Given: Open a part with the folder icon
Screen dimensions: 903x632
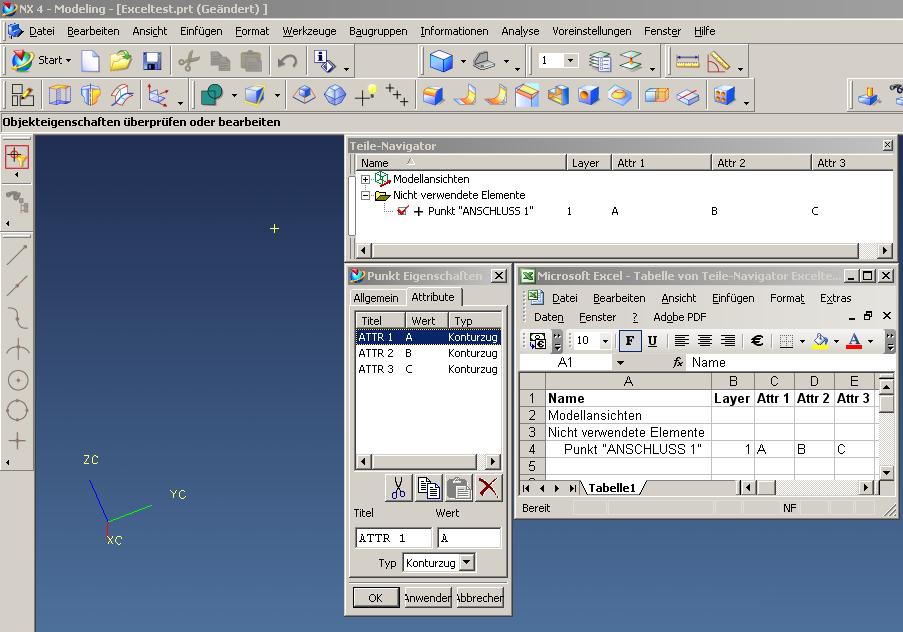Looking at the screenshot, I should pos(121,60).
